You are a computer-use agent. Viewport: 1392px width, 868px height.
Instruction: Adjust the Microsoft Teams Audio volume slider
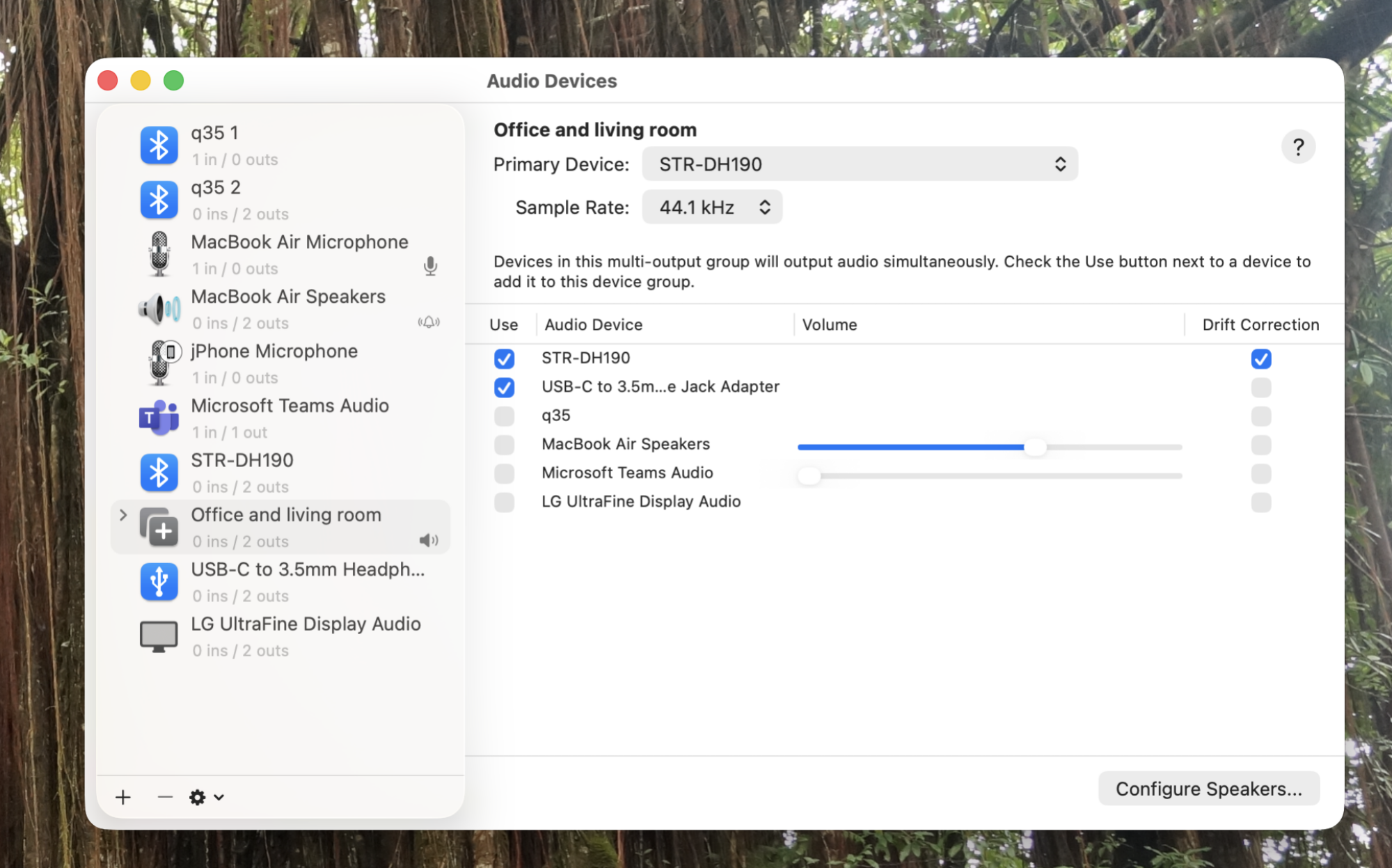[809, 475]
